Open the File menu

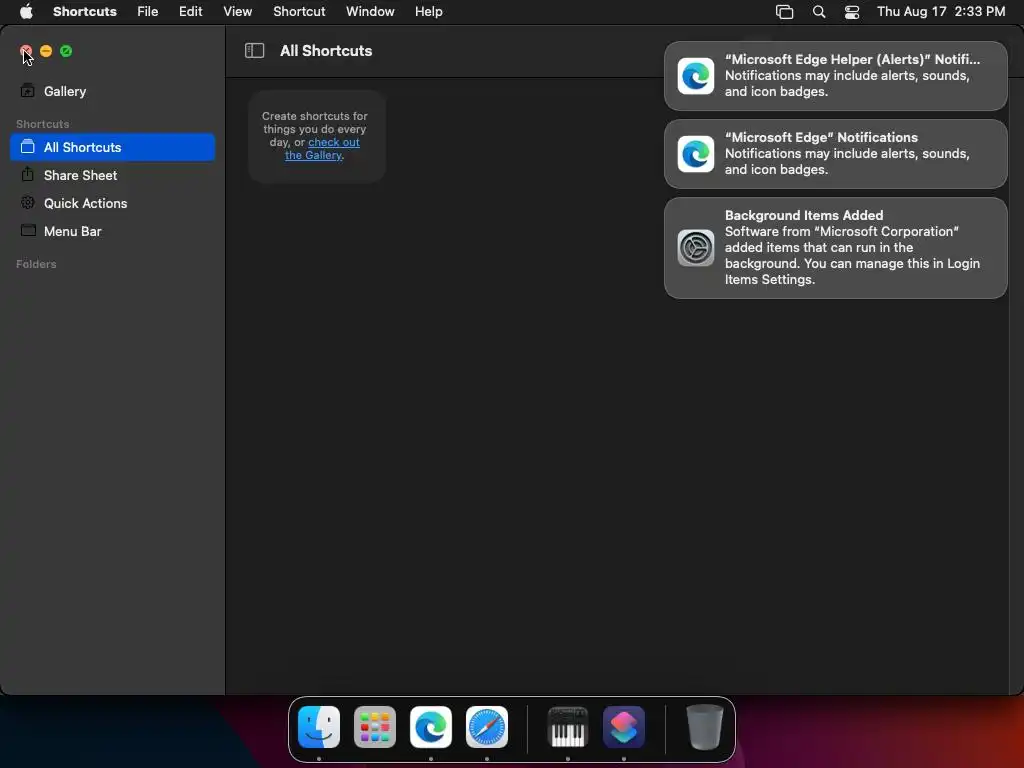148,11
